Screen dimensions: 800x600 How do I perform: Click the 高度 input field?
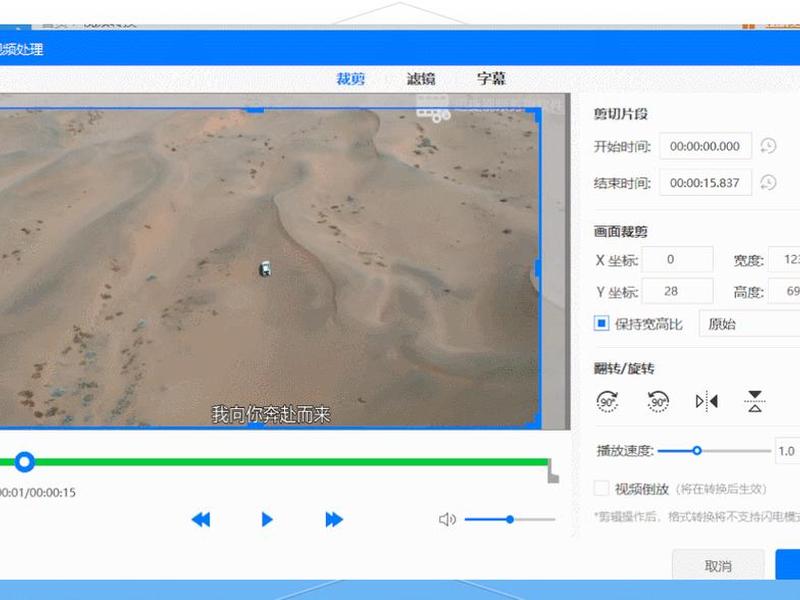(x=785, y=291)
